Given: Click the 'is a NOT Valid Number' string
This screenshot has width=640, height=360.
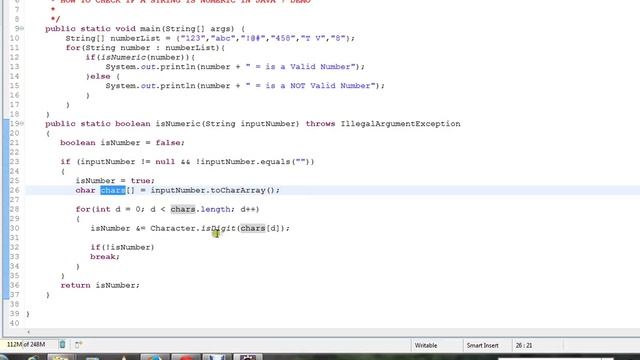Looking at the screenshot, I should [311, 86].
